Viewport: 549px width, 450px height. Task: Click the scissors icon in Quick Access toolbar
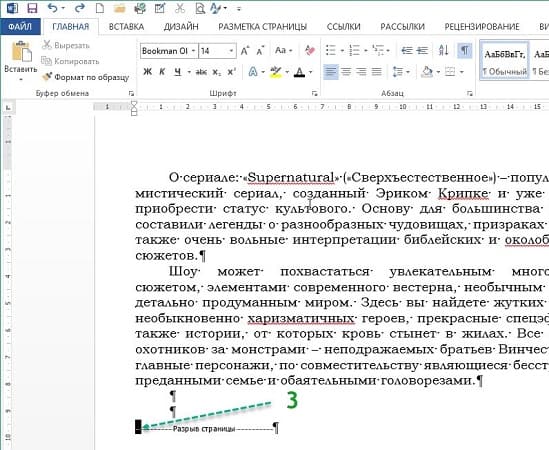coord(180,8)
